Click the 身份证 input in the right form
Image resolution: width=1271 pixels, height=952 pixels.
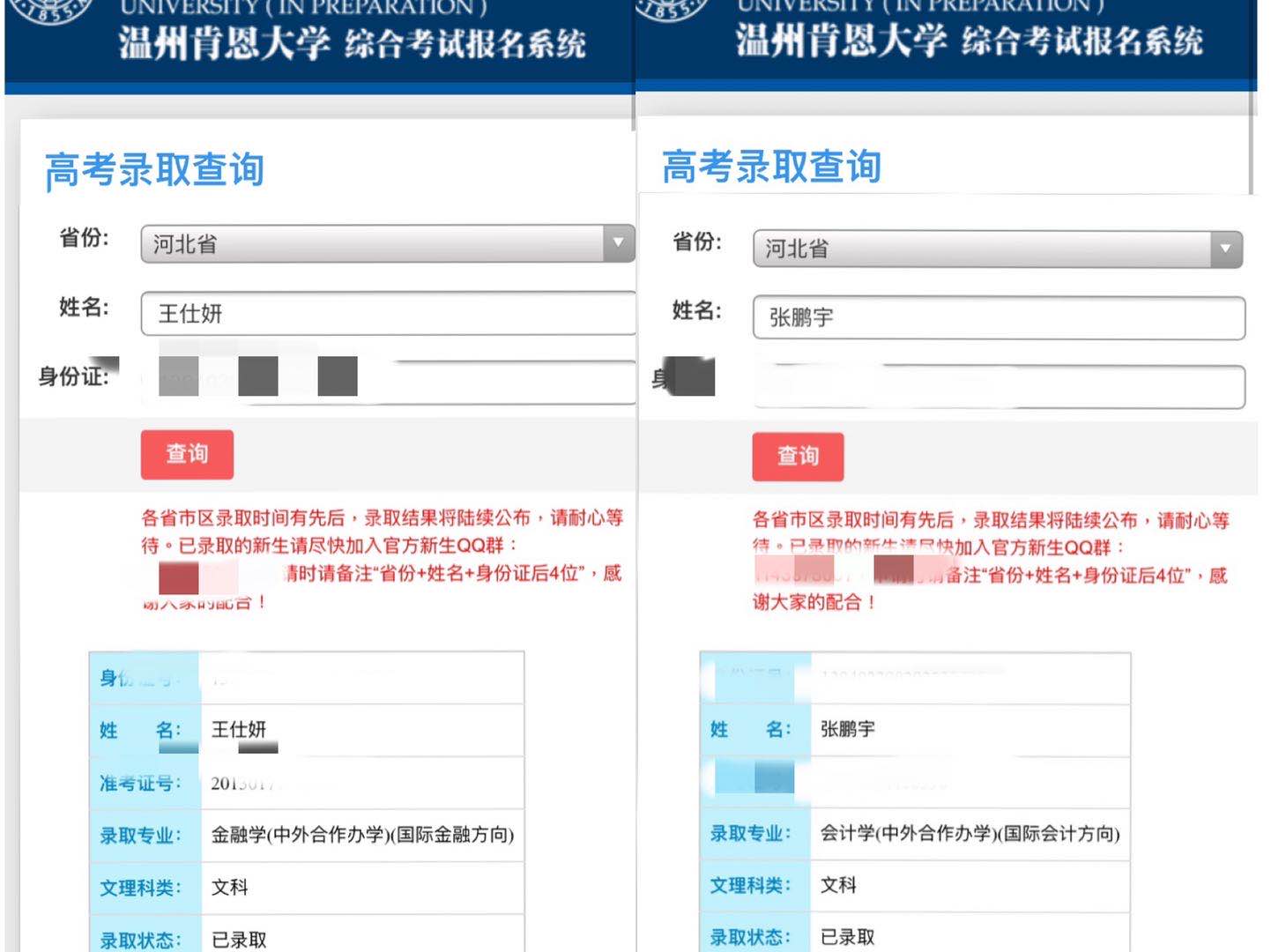point(998,387)
